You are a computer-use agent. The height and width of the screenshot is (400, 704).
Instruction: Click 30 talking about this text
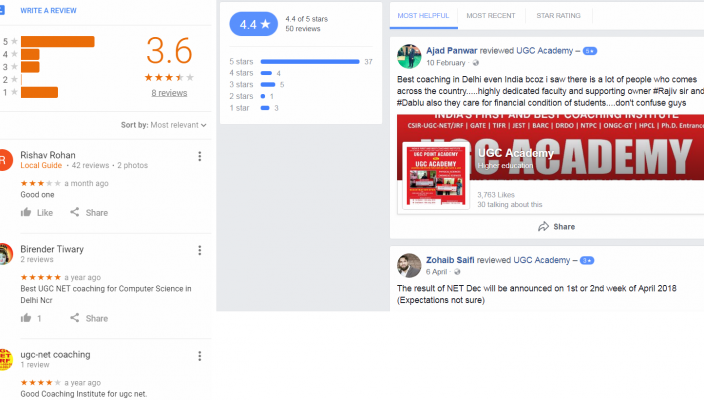(x=510, y=204)
